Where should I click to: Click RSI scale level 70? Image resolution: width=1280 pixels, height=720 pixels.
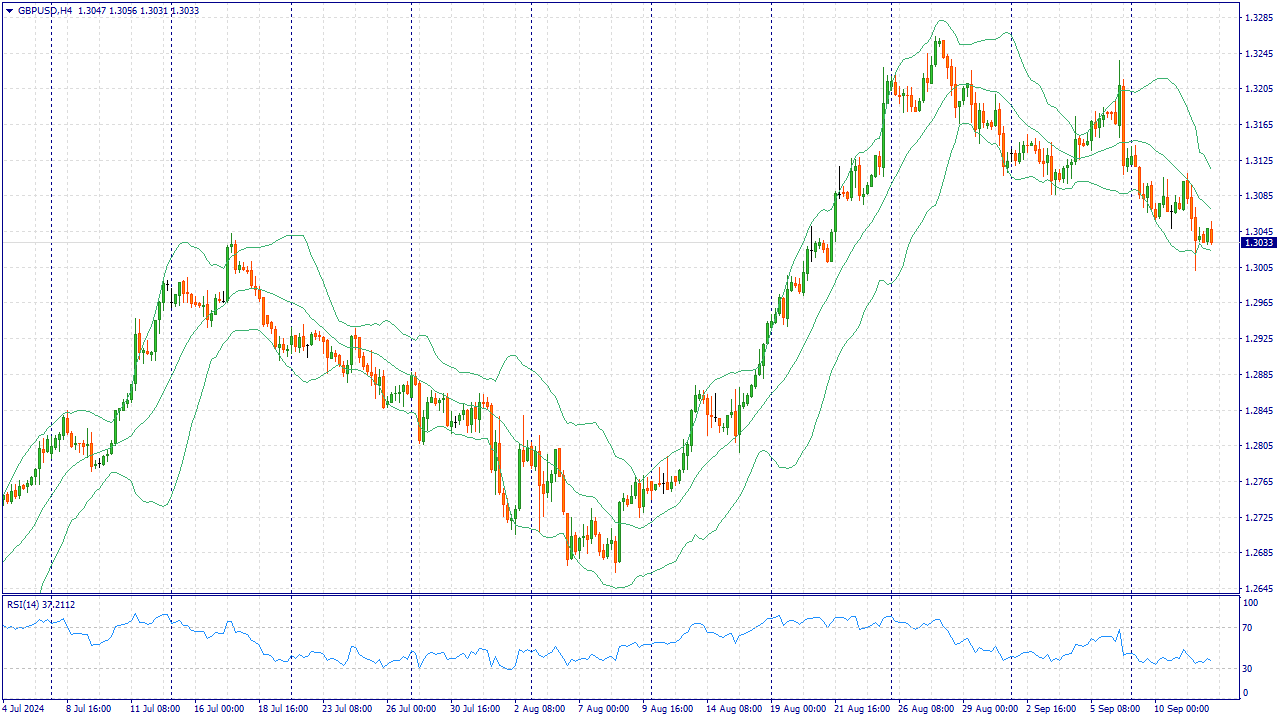pyautogui.click(x=1248, y=628)
